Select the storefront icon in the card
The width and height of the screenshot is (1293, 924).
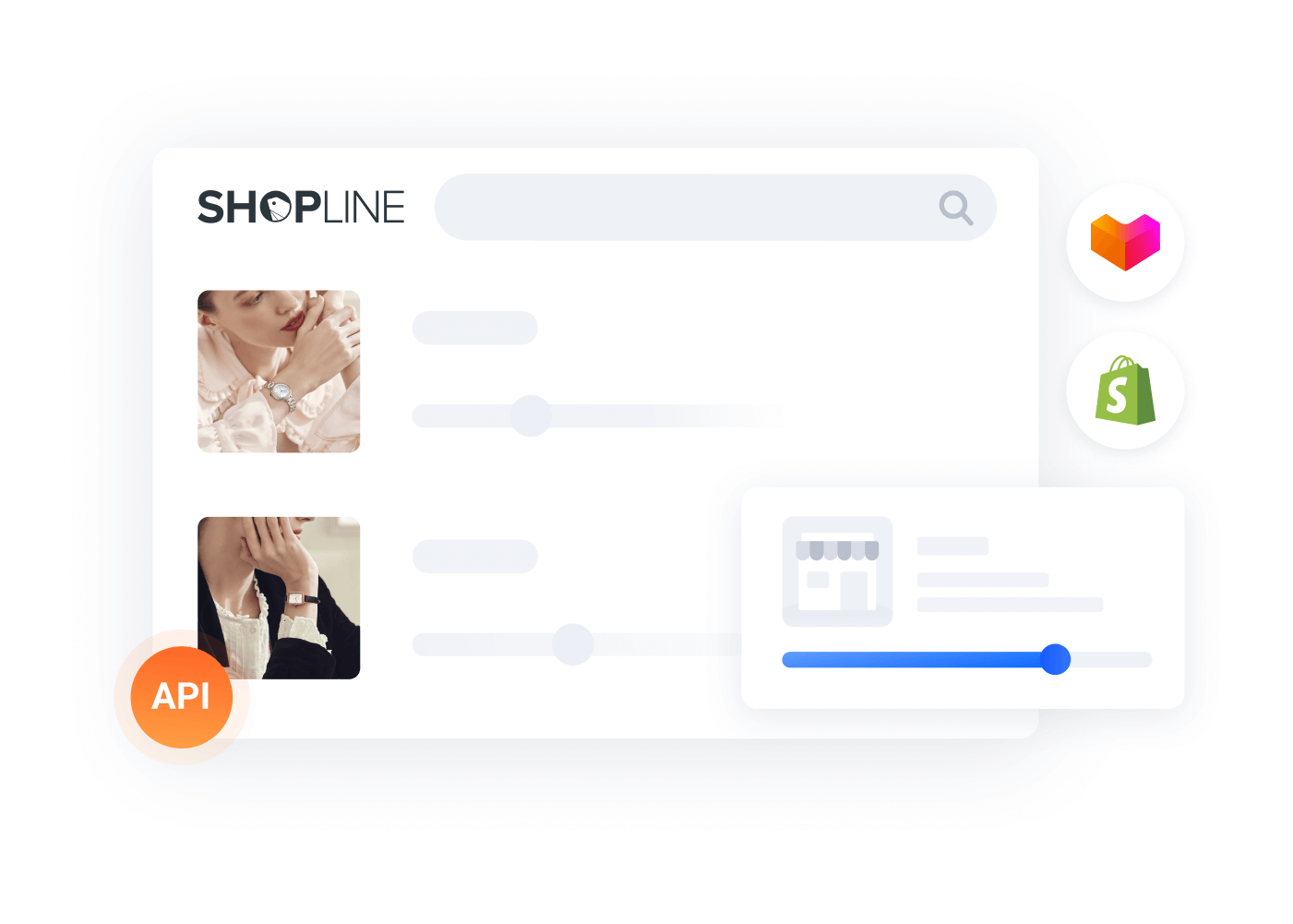[x=837, y=571]
